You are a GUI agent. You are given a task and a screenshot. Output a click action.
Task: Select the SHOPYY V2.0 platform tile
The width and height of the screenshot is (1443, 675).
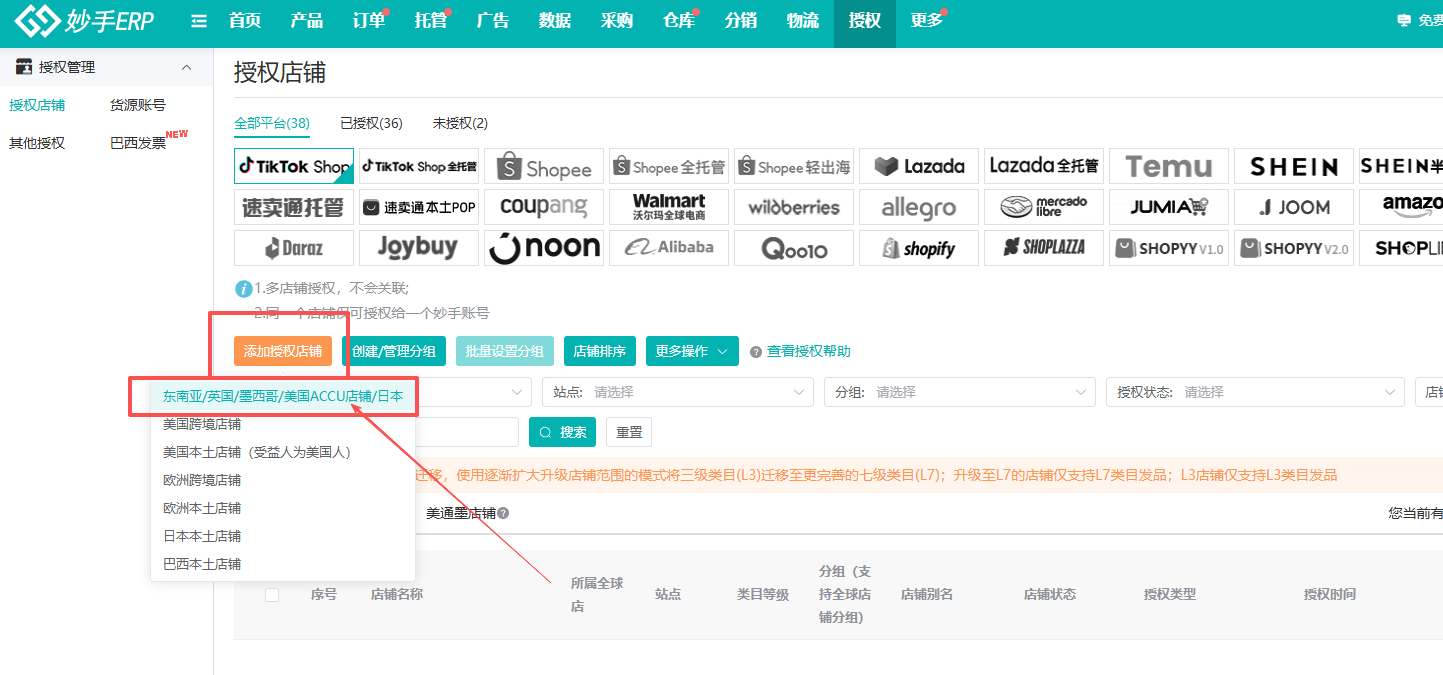pos(1294,248)
